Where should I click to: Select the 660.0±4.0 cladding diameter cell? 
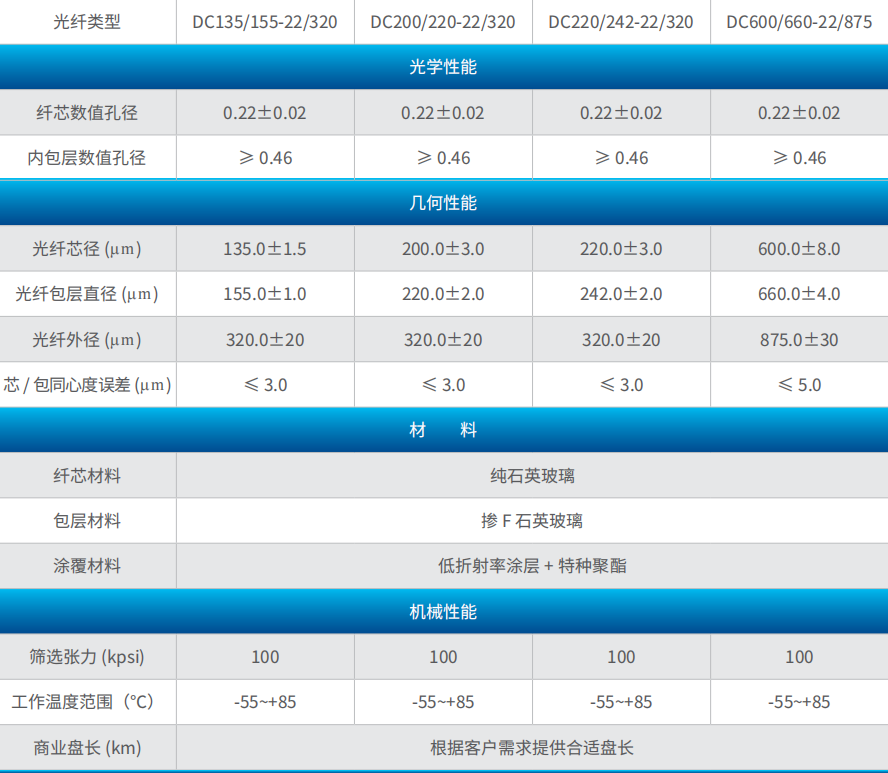(x=799, y=294)
